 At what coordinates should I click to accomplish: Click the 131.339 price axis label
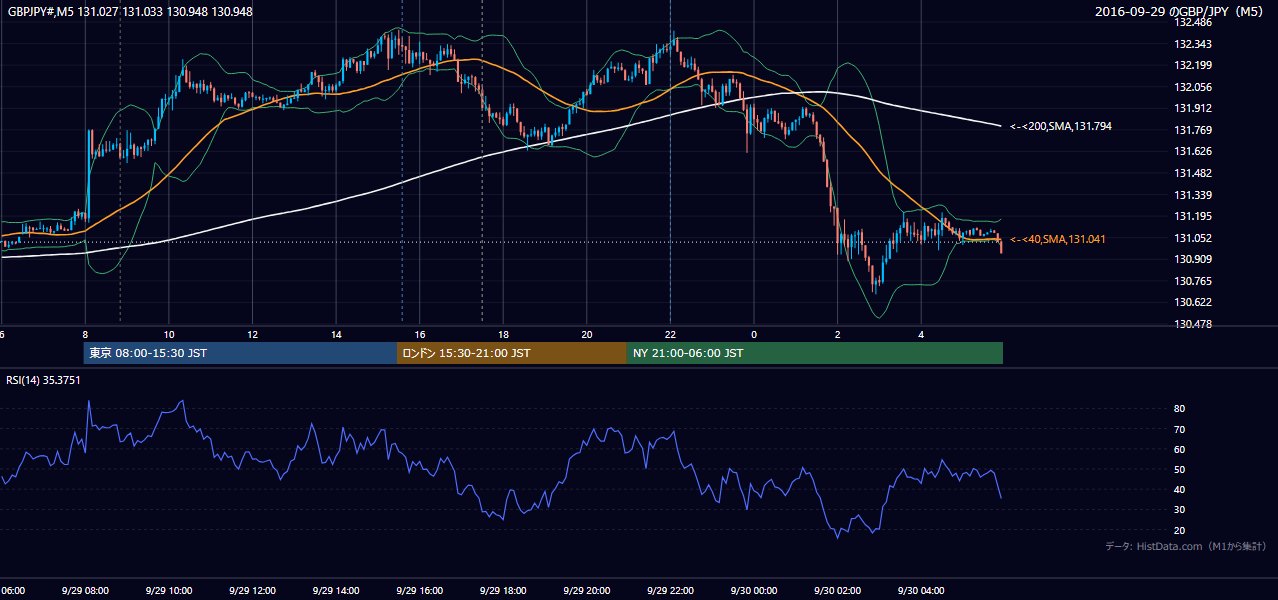click(x=1193, y=195)
